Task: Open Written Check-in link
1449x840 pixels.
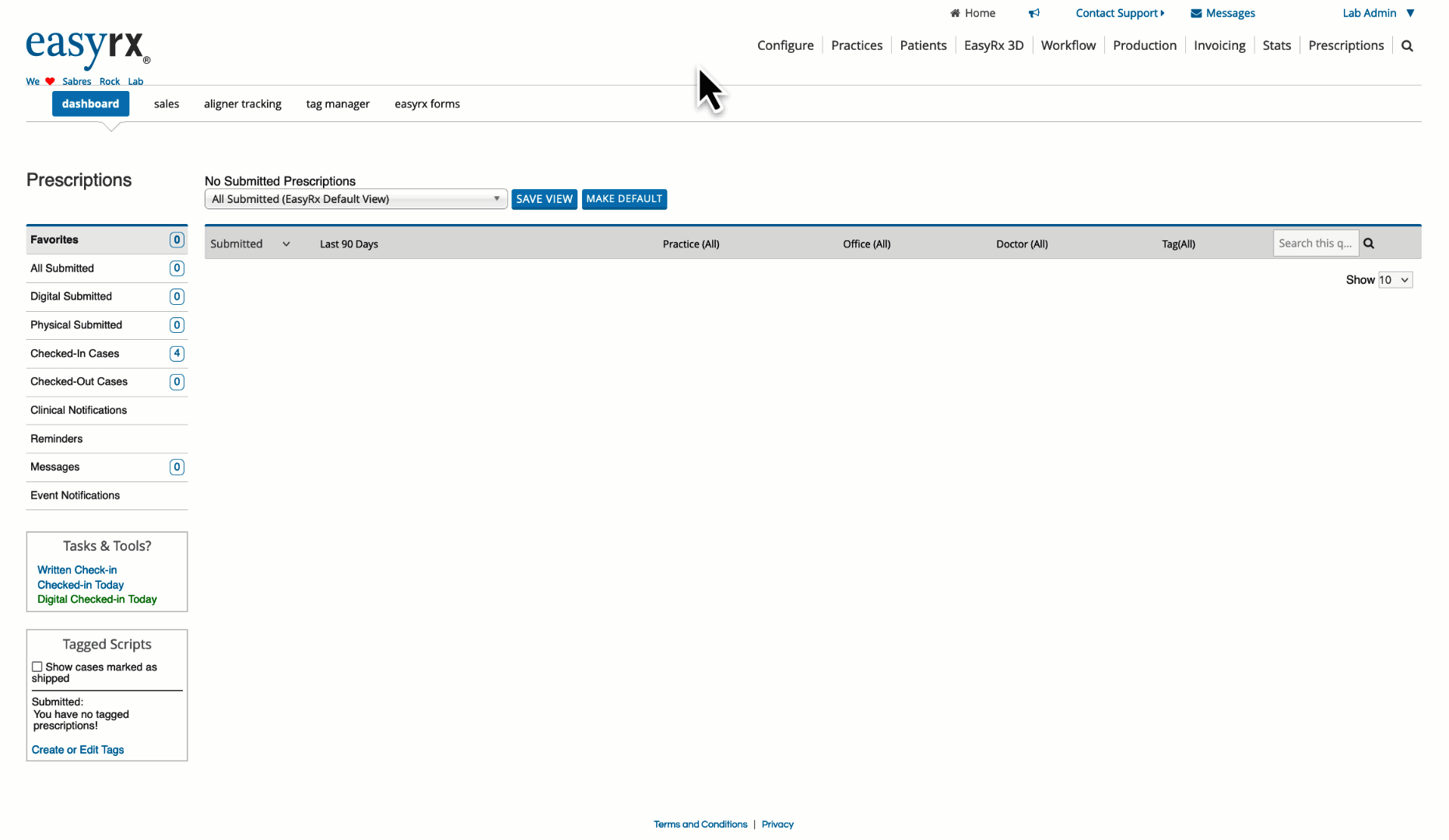Action: tap(77, 570)
